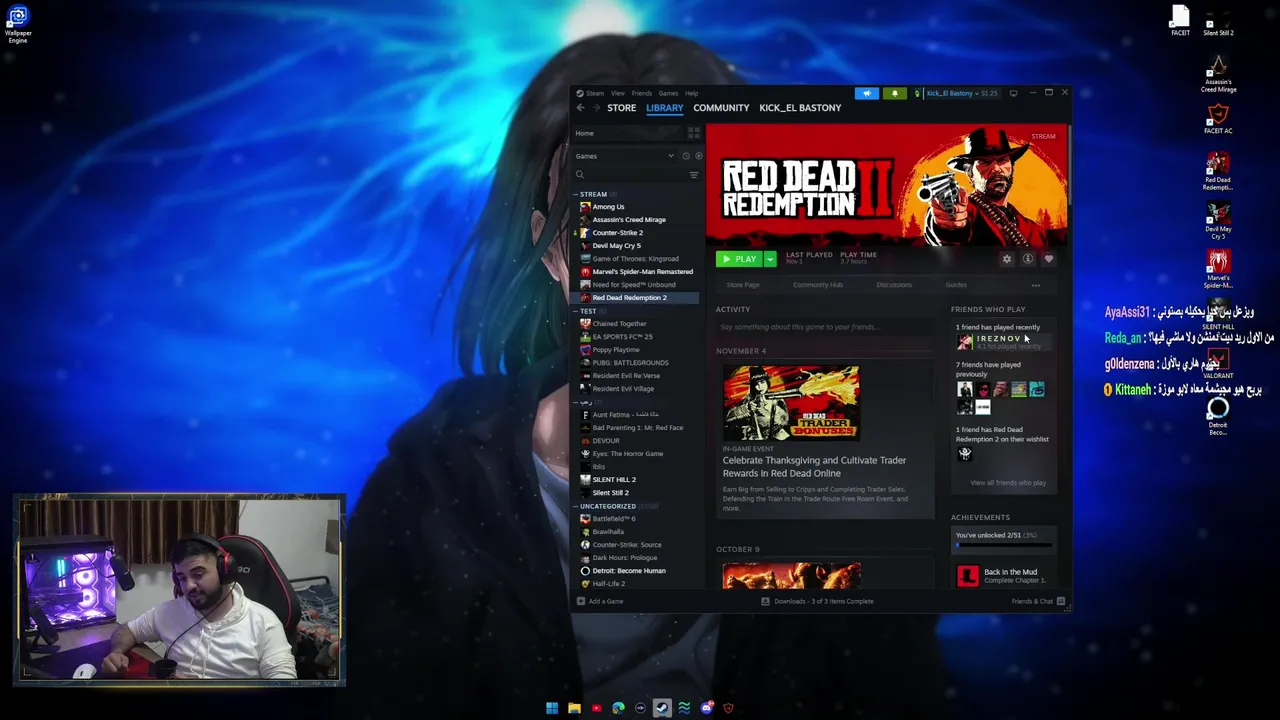
Task: Collapse the UNCATEGORIZED collection
Action: click(577, 506)
